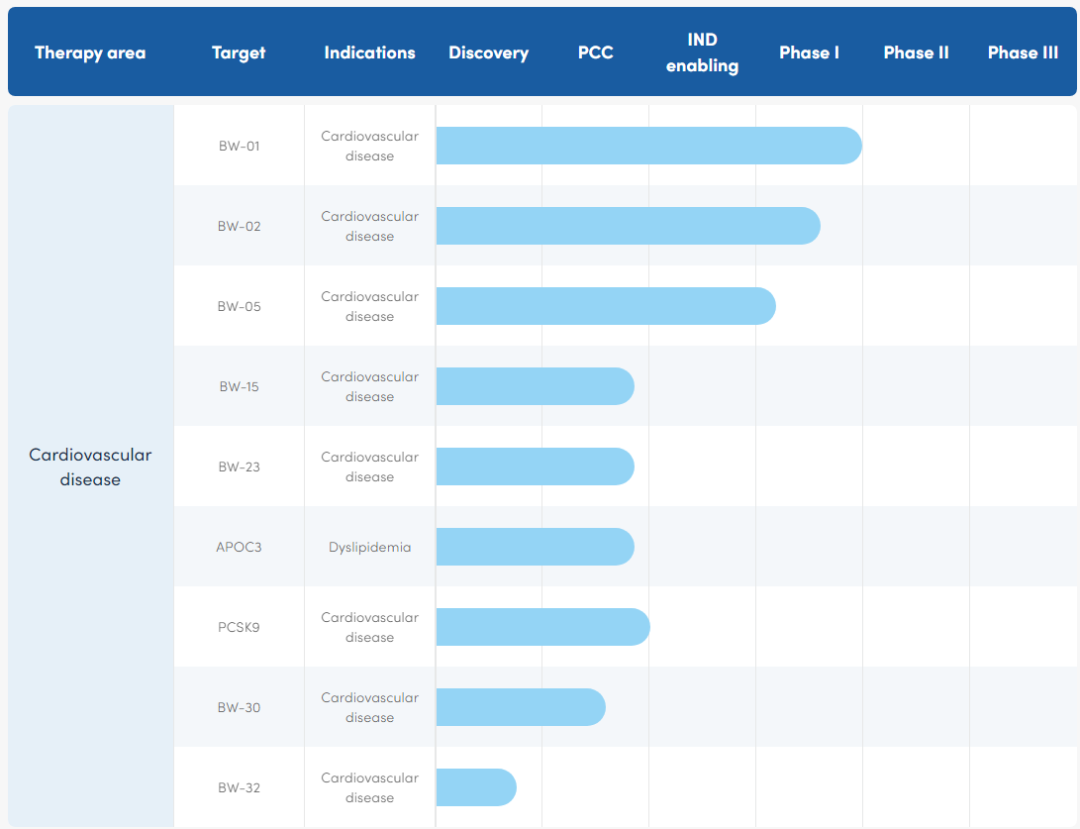
Task: Click the short BW-32 progress bar
Action: tap(476, 788)
